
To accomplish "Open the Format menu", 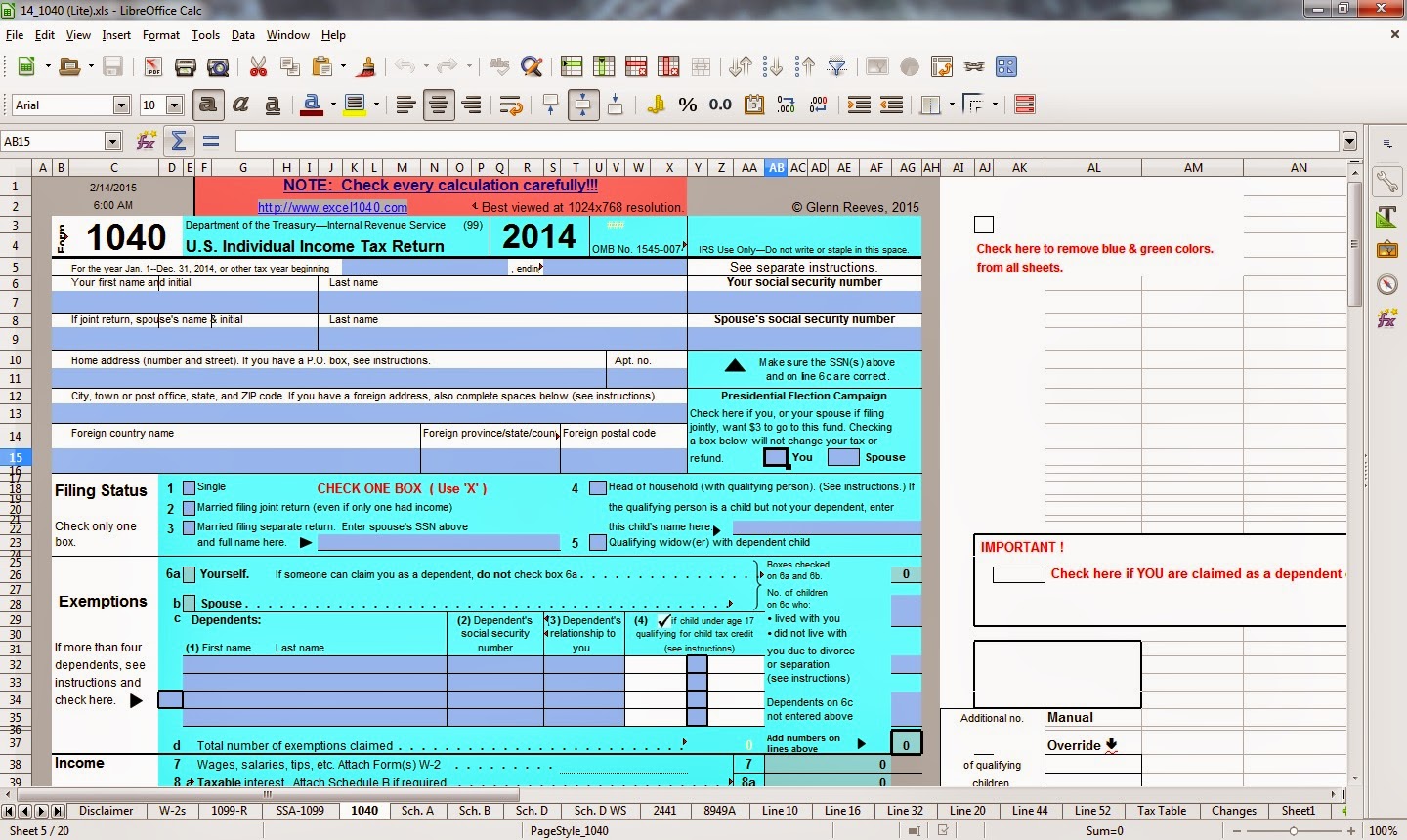I will 161,35.
